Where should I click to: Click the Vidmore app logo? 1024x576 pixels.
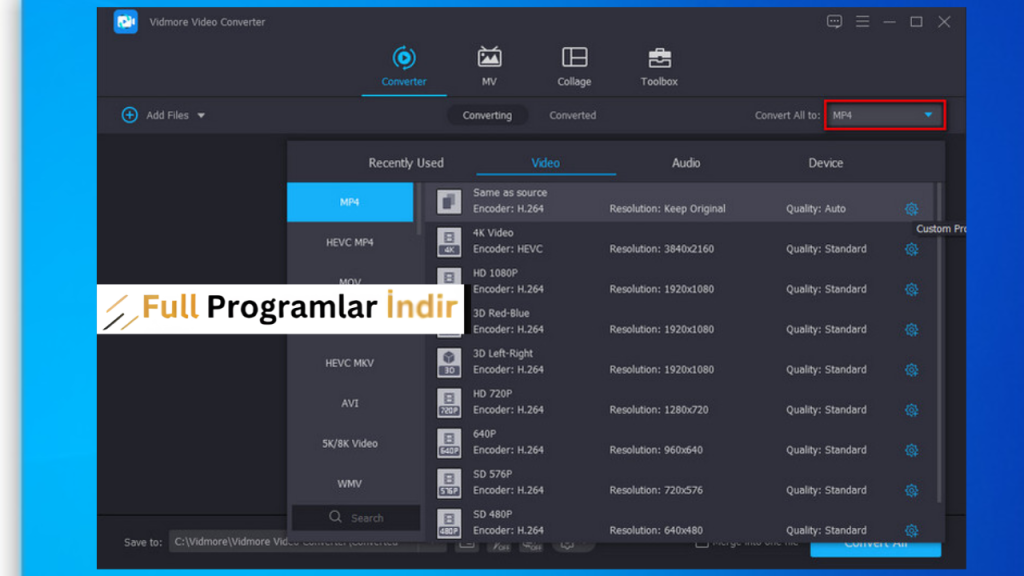(x=125, y=22)
